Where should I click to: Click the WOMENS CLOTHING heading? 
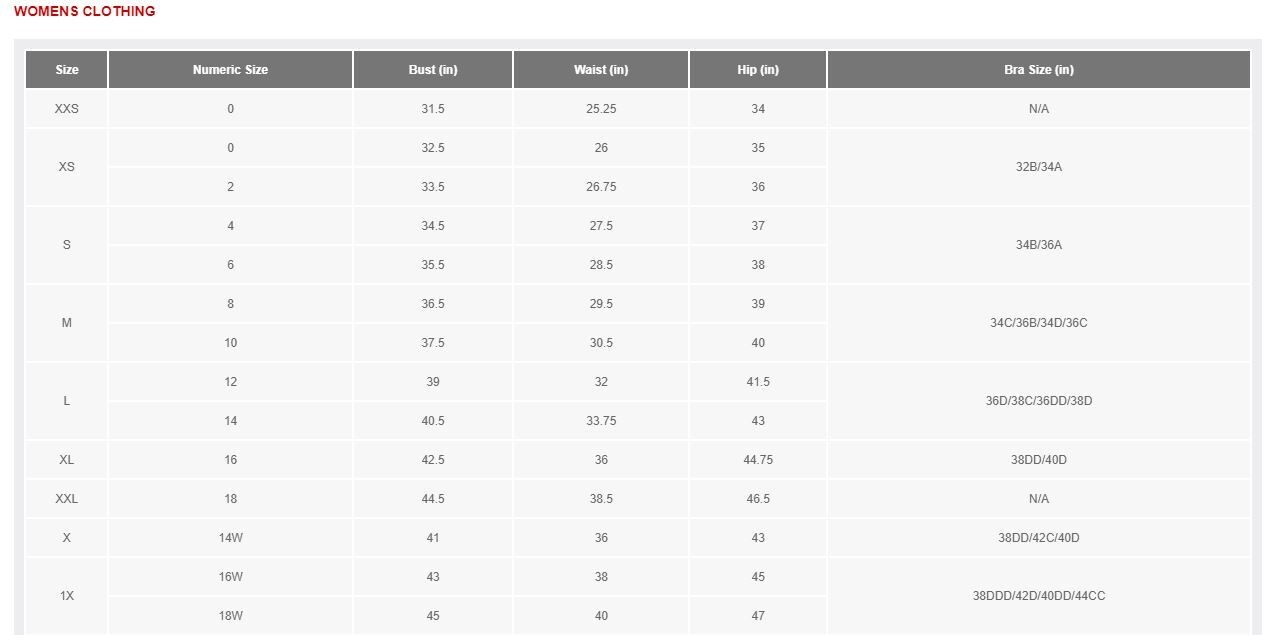pos(85,11)
